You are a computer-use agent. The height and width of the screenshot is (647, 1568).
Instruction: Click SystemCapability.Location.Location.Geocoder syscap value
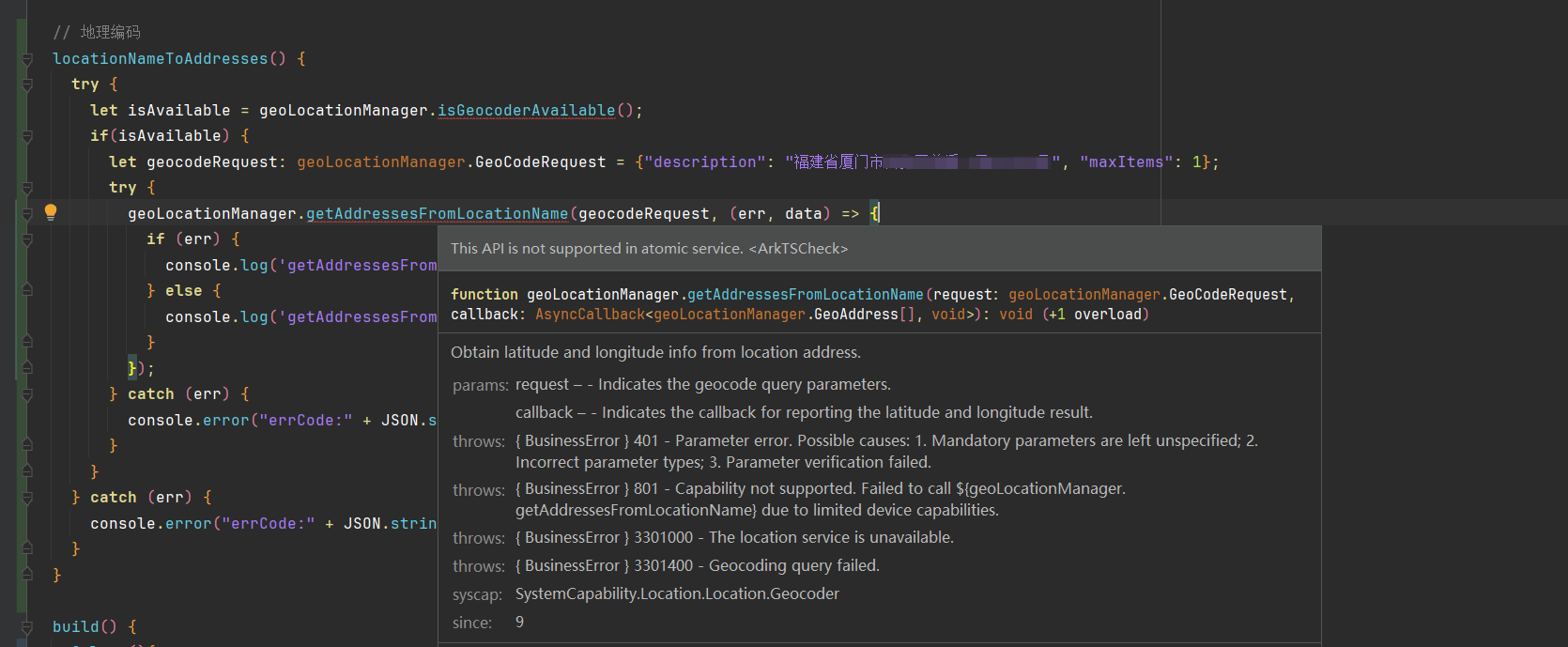coord(677,594)
